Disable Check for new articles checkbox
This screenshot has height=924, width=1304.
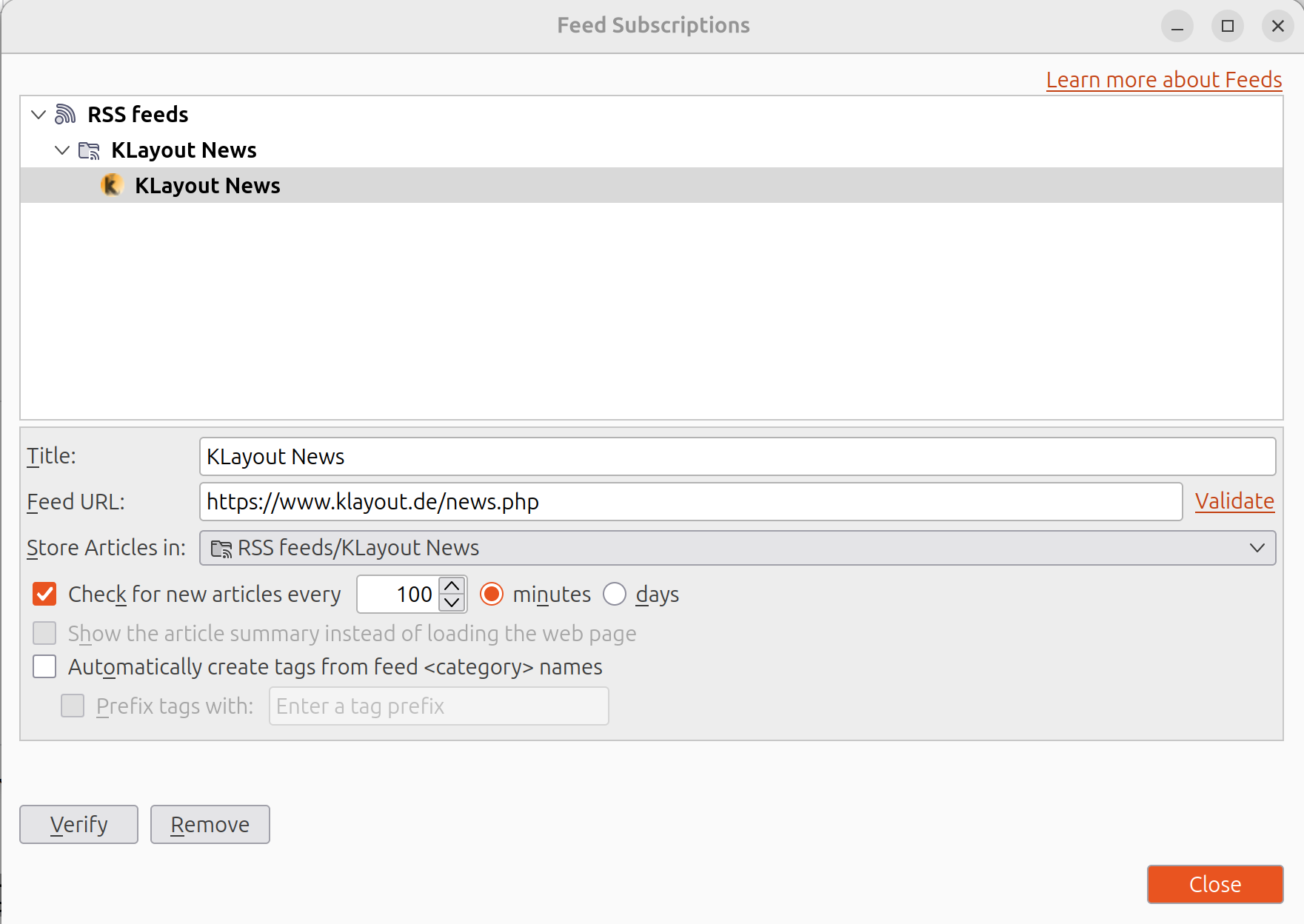click(44, 594)
